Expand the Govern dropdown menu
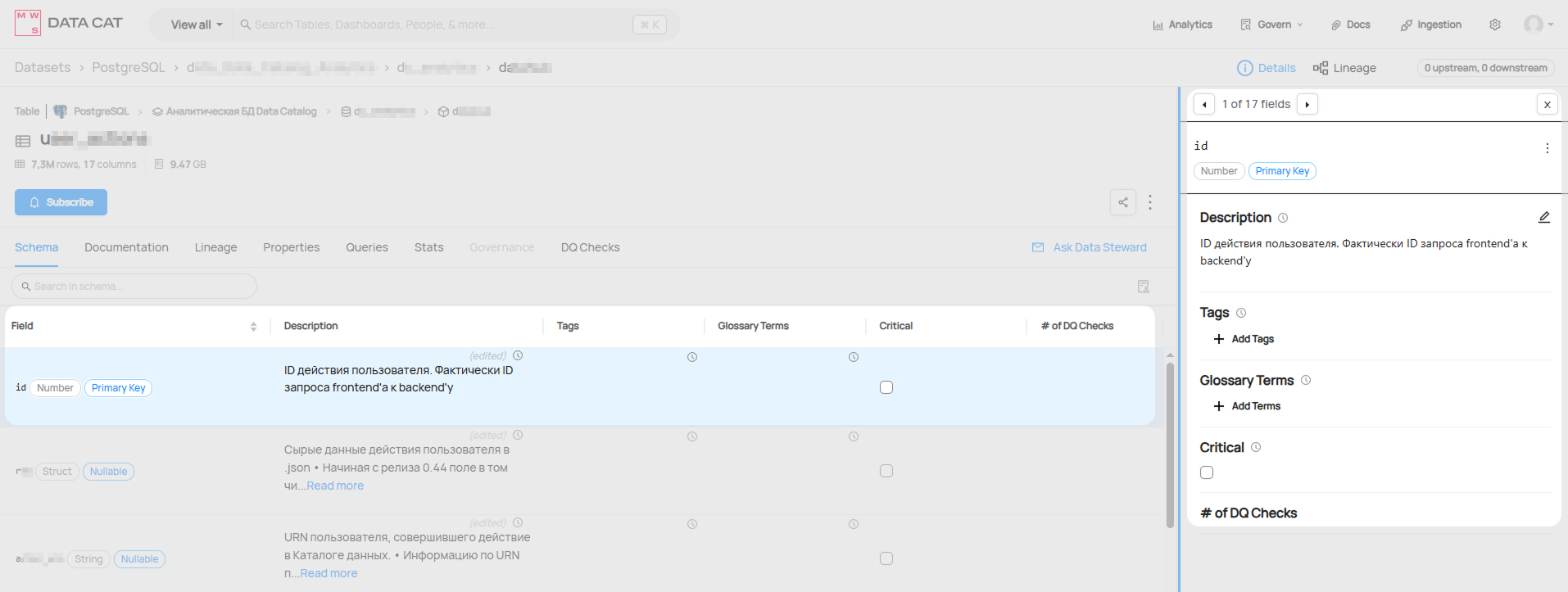1568x592 pixels. pyautogui.click(x=1271, y=25)
